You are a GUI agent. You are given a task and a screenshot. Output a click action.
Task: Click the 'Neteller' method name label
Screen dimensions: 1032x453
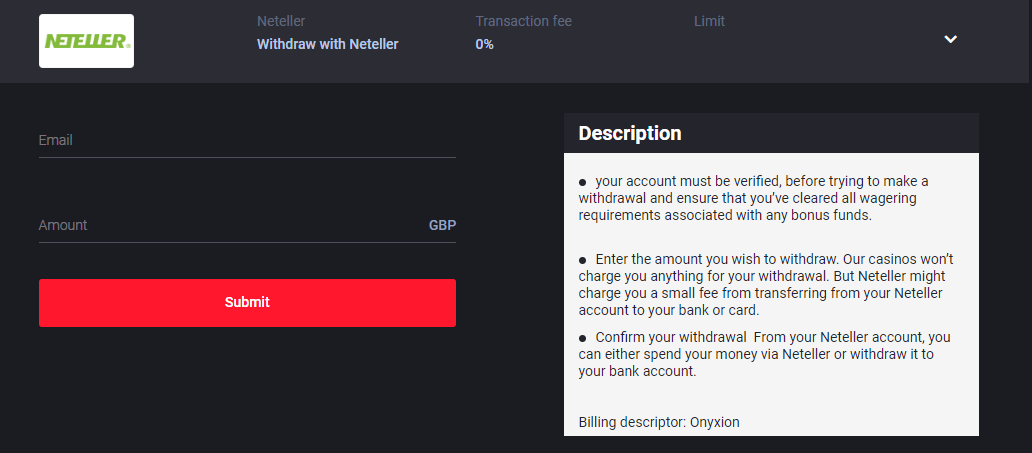click(x=281, y=21)
